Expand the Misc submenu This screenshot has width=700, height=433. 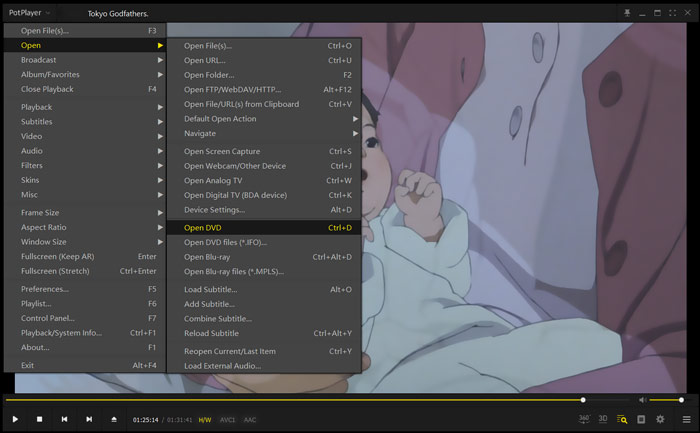click(x=85, y=195)
